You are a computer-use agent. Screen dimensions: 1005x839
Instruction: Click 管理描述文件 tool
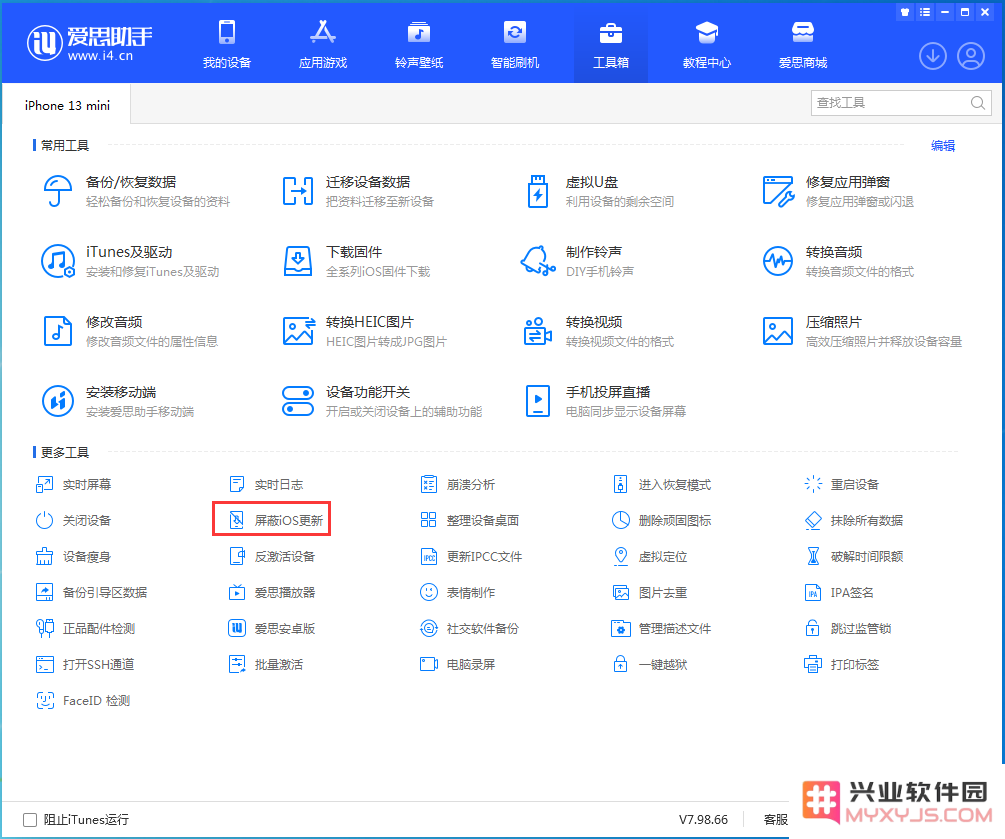[x=662, y=628]
